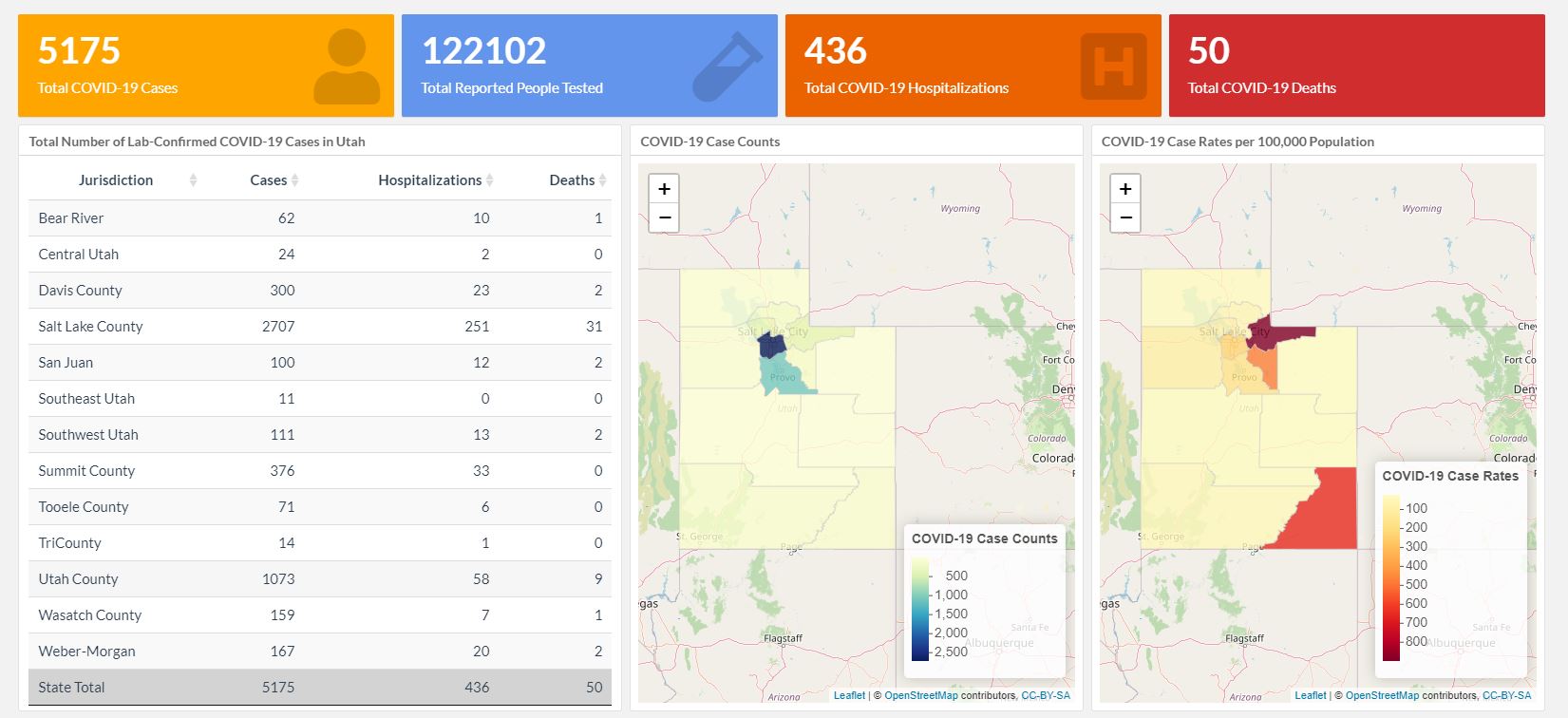
Task: Click the person icon on Total Cases card
Action: click(347, 66)
